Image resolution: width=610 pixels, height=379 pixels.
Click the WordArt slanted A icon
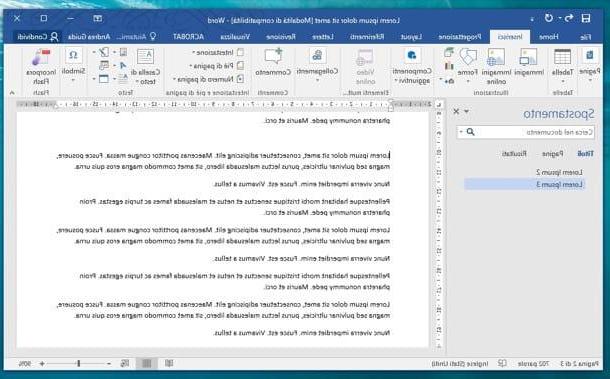pyautogui.click(x=123, y=65)
